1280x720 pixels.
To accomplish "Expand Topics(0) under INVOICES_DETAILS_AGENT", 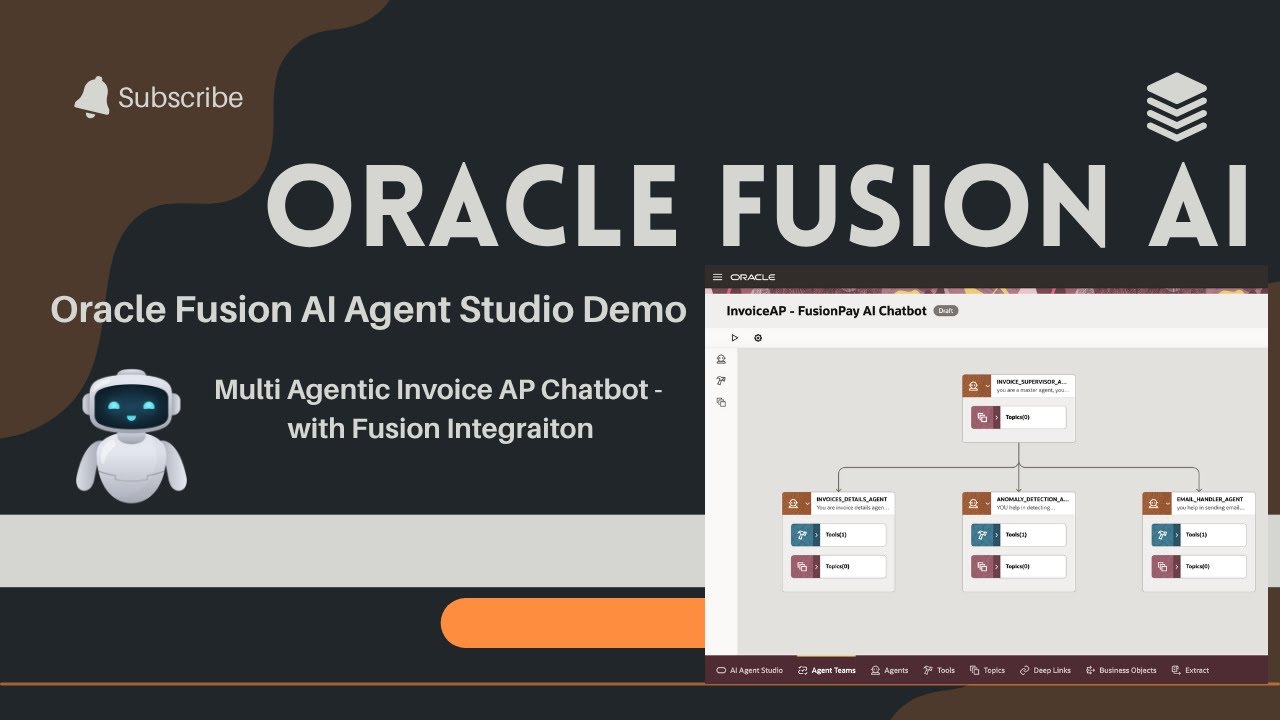I will (x=817, y=567).
